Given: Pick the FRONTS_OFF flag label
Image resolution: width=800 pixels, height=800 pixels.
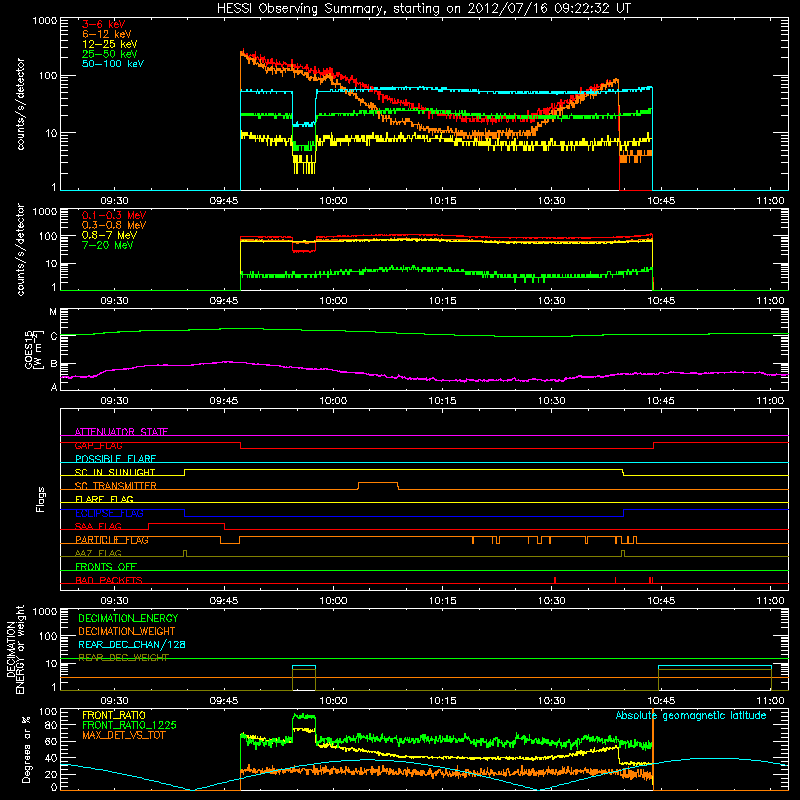Looking at the screenshot, I should (106, 567).
